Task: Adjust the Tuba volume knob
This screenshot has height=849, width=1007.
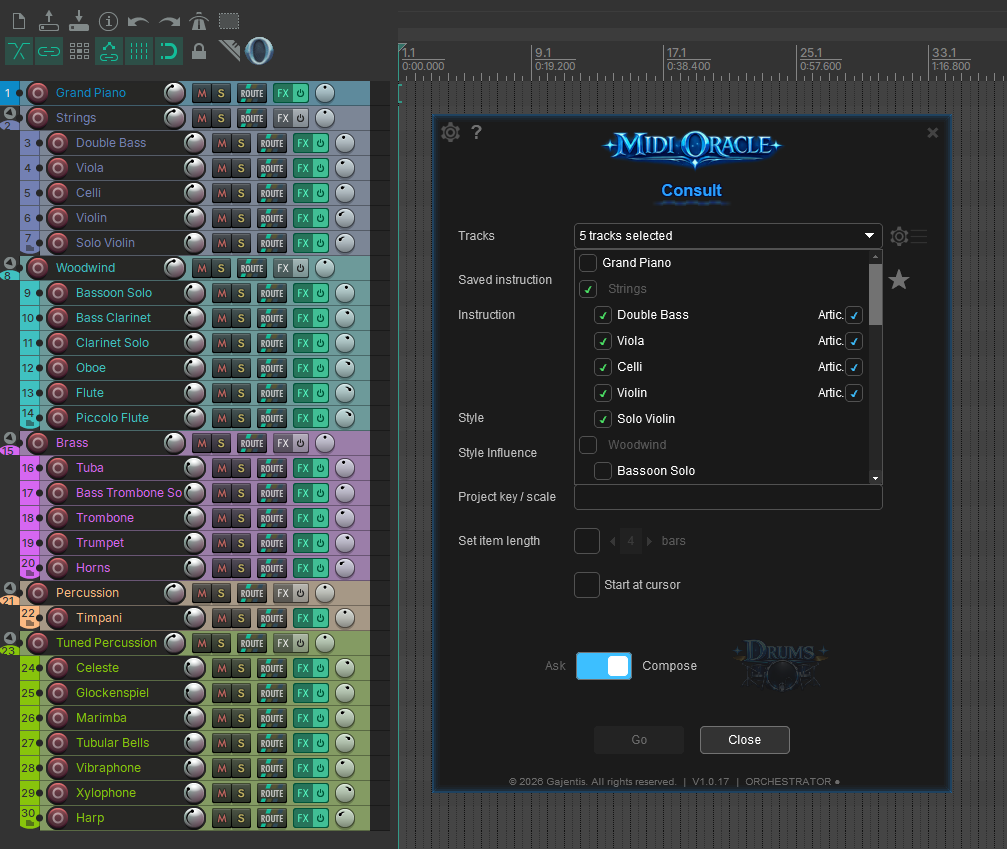Action: (x=195, y=468)
